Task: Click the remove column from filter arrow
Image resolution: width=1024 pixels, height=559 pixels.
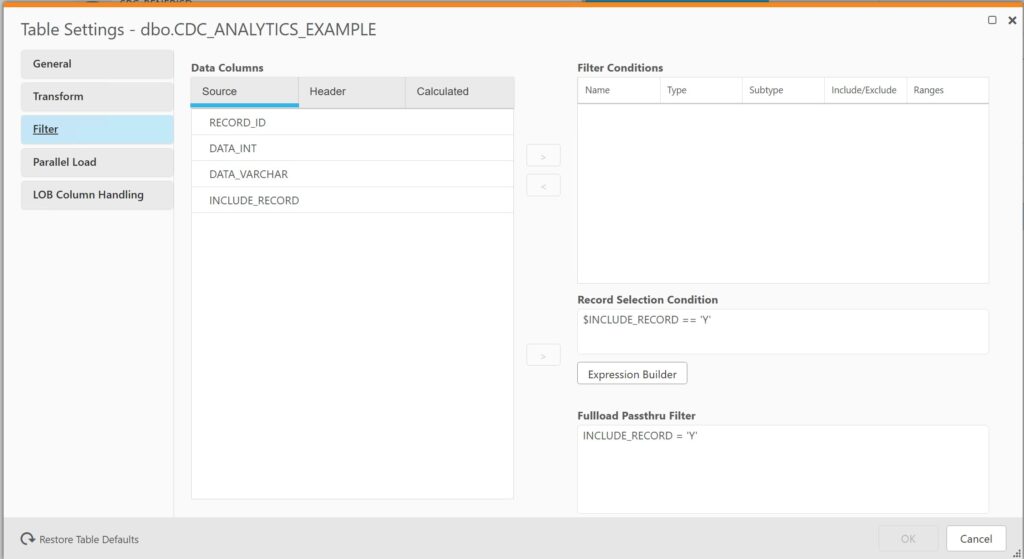Action: tap(543, 186)
